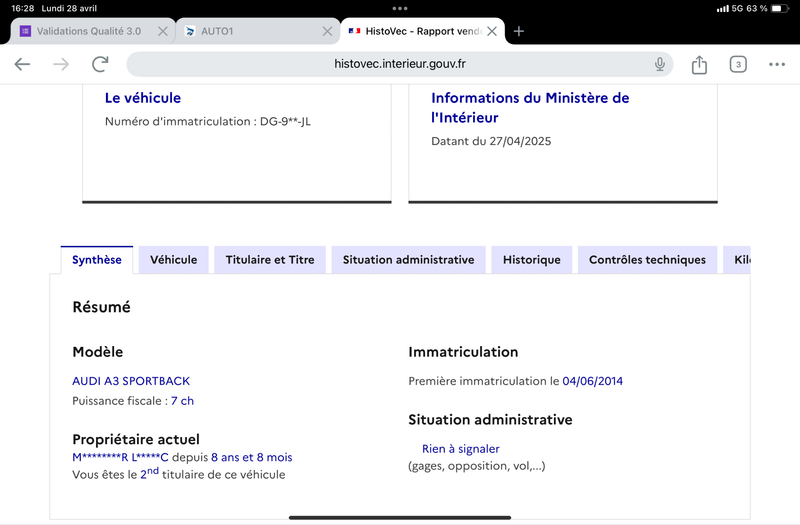Tap the battery indicator in status bar
Image resolution: width=800 pixels, height=525 pixels.
tap(780, 8)
